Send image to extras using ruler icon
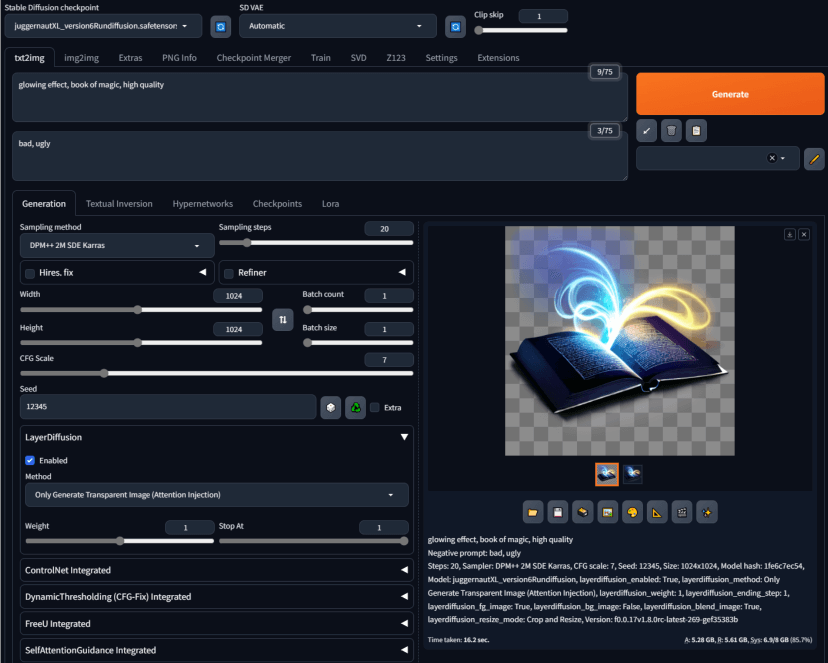 point(657,512)
